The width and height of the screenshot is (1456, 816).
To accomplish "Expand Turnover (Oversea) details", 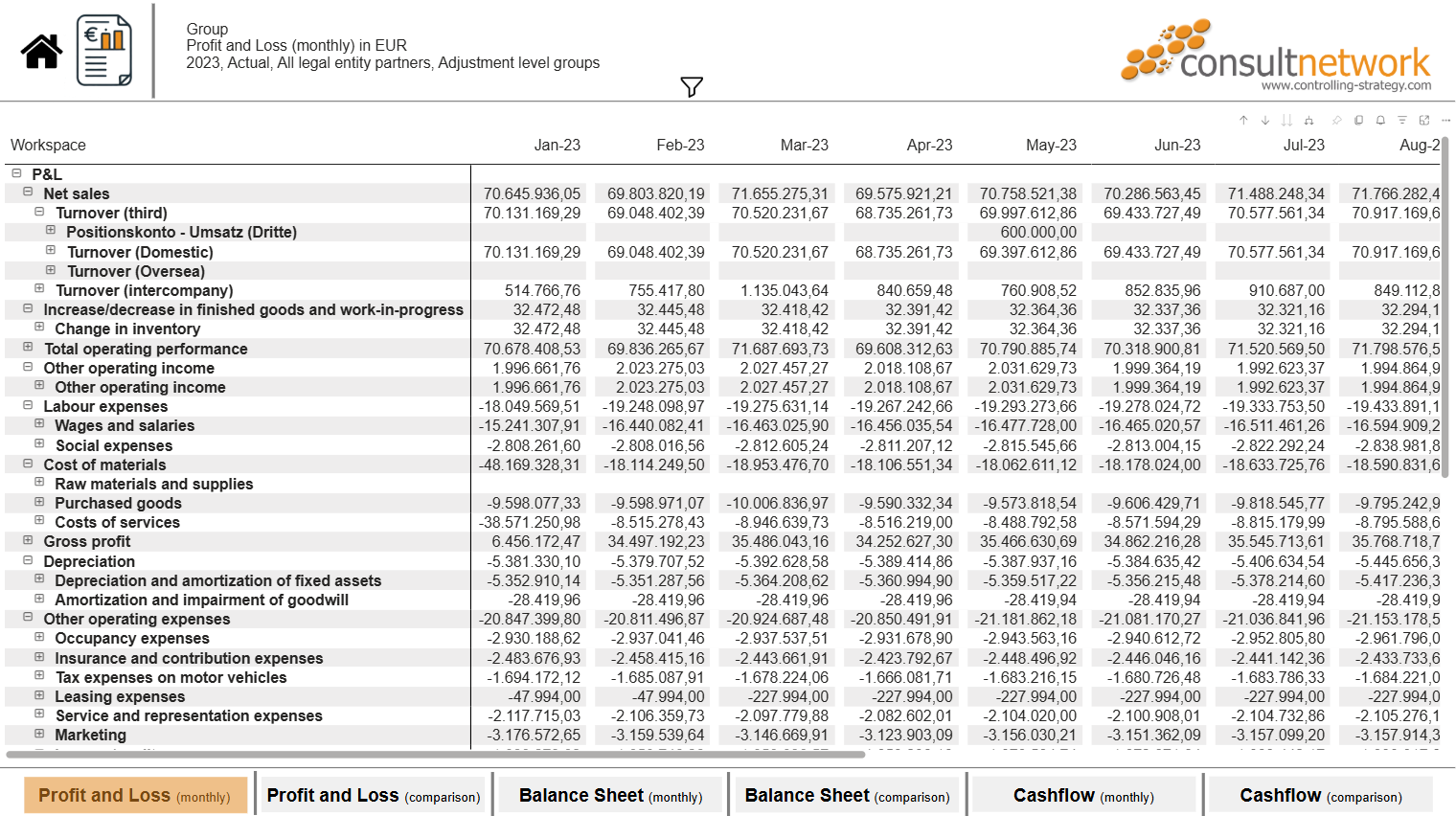I will [x=50, y=270].
